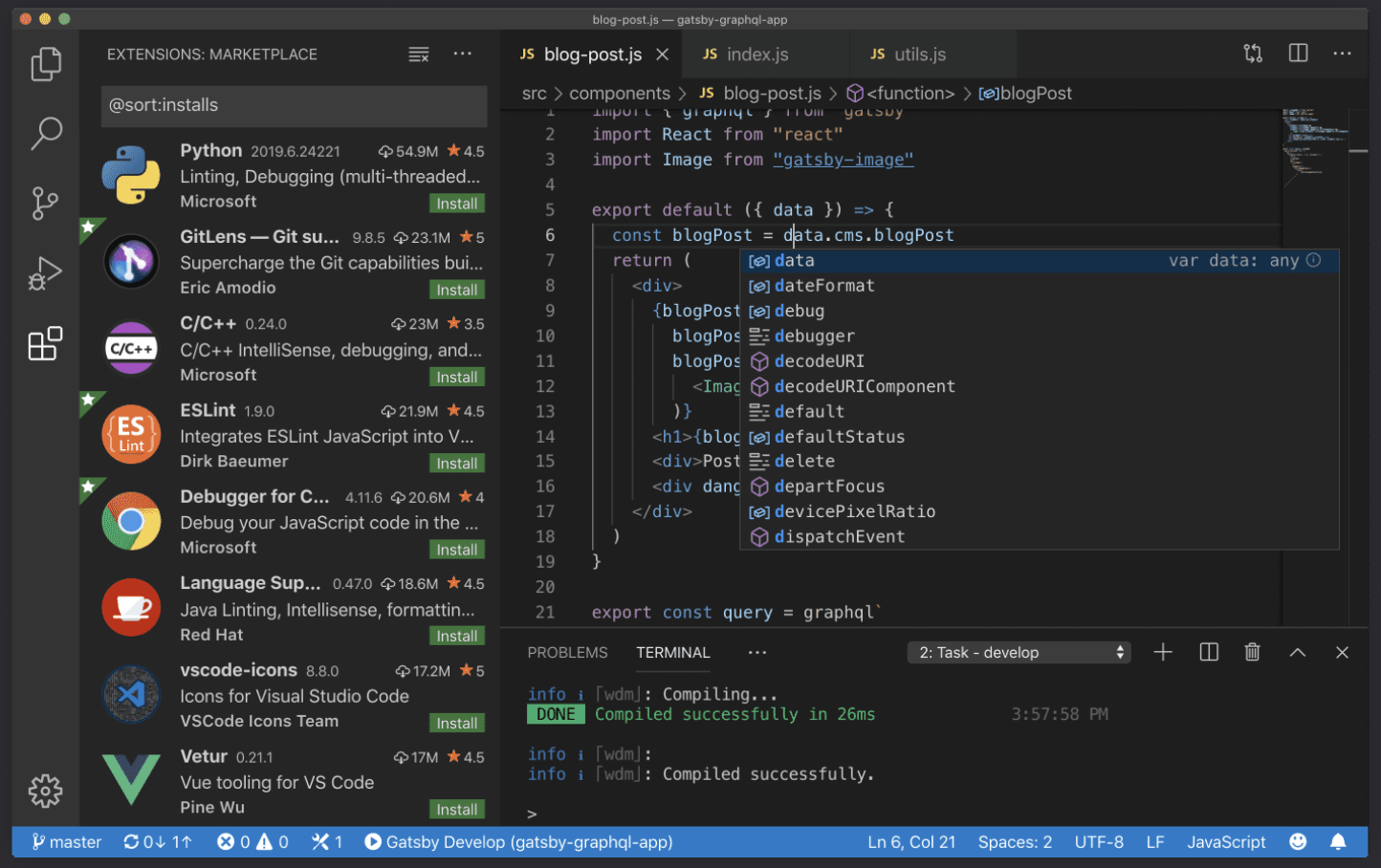The height and width of the screenshot is (868, 1381).
Task: Click the src breadcrumb segment
Action: [x=535, y=93]
